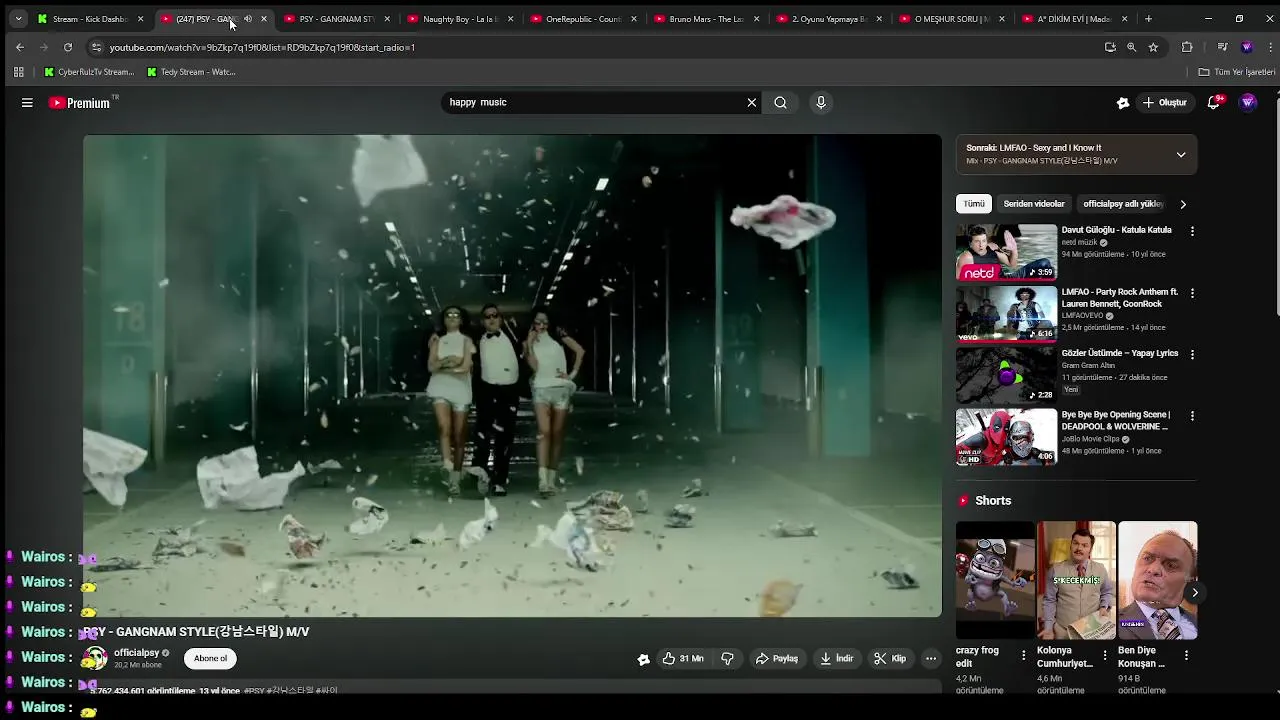Open CyberRulzTv Stream bookmark
This screenshot has width=1280, height=720.
point(89,72)
